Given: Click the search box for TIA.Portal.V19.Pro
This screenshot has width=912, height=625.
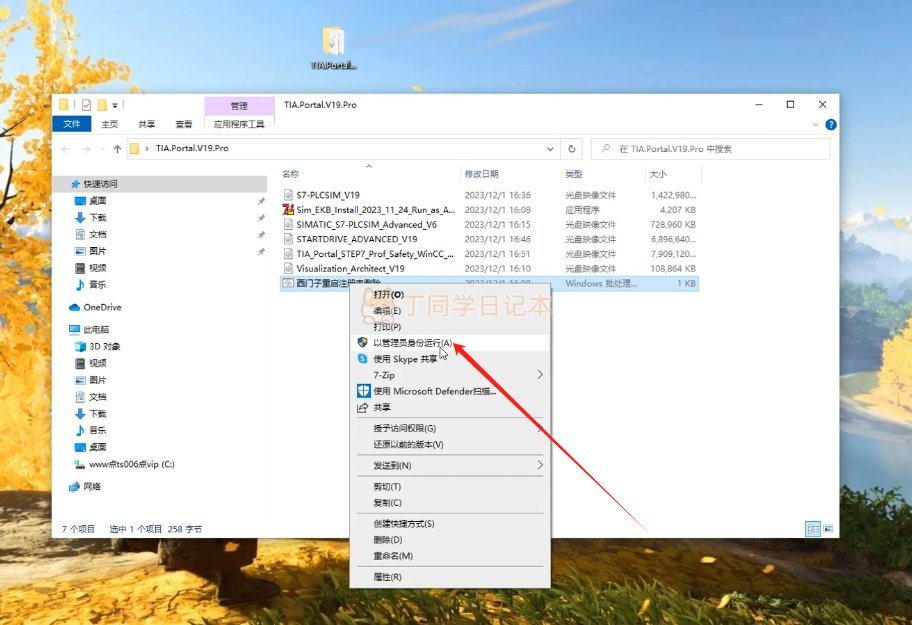Looking at the screenshot, I should click(711, 149).
